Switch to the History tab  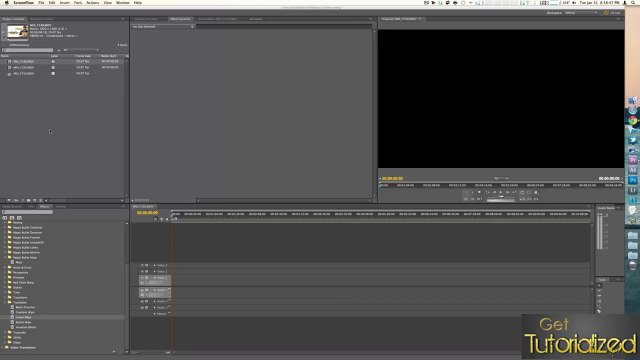point(60,207)
